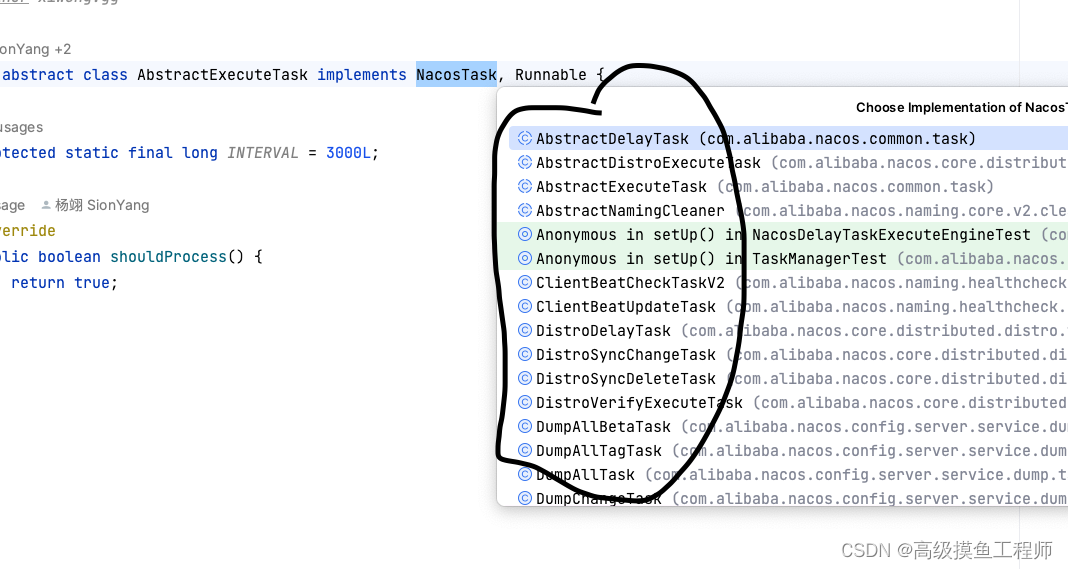Viewport: 1068px width, 569px height.
Task: Click AbstractExecuteTask class name in code
Action: pyautogui.click(x=222, y=74)
